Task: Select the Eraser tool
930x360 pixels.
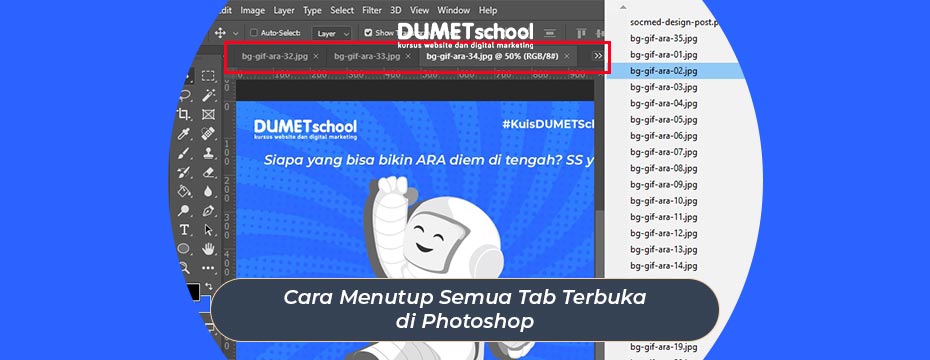Action: [208, 172]
